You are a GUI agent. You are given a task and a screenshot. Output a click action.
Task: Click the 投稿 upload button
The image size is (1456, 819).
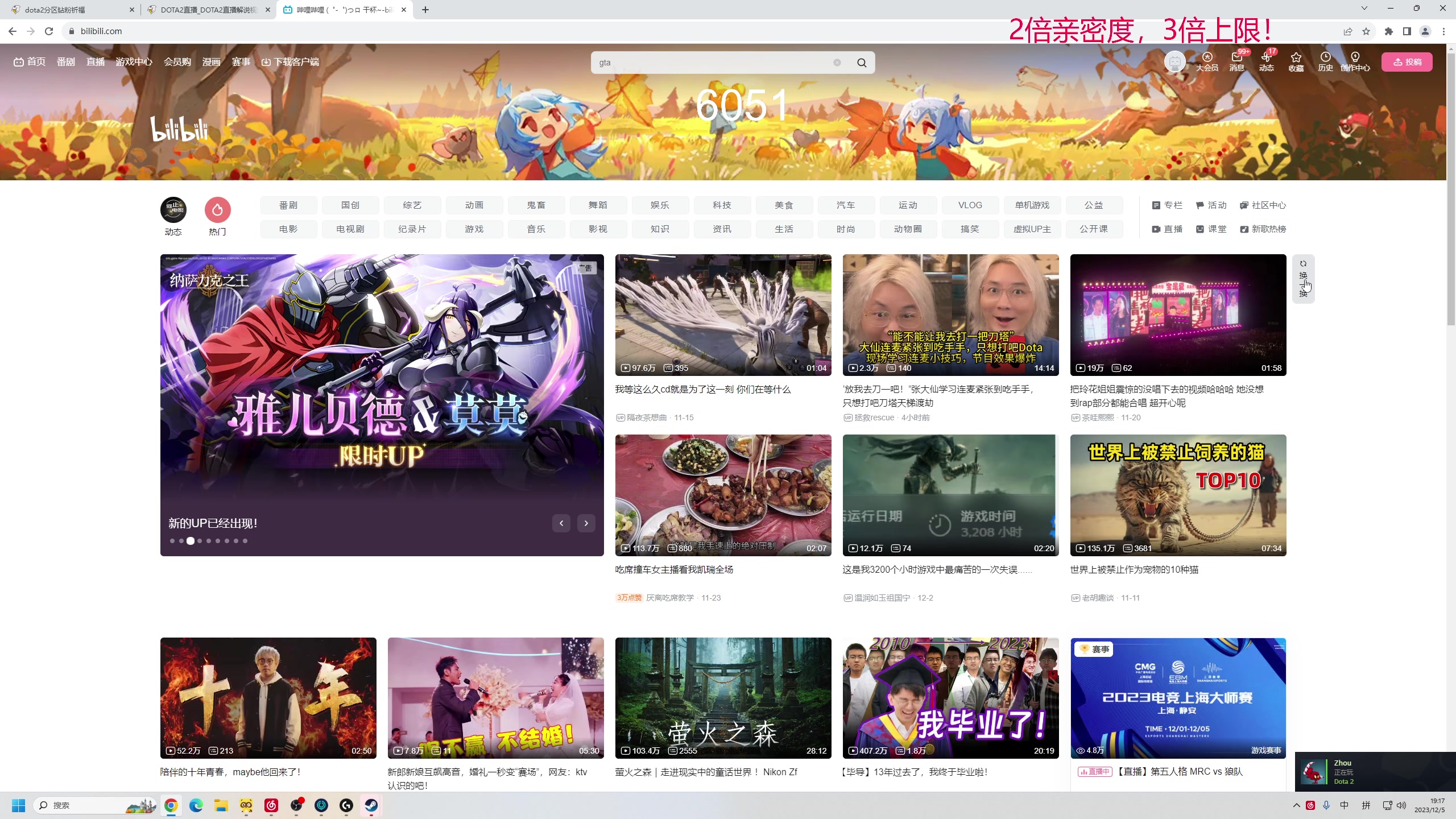tap(1407, 62)
